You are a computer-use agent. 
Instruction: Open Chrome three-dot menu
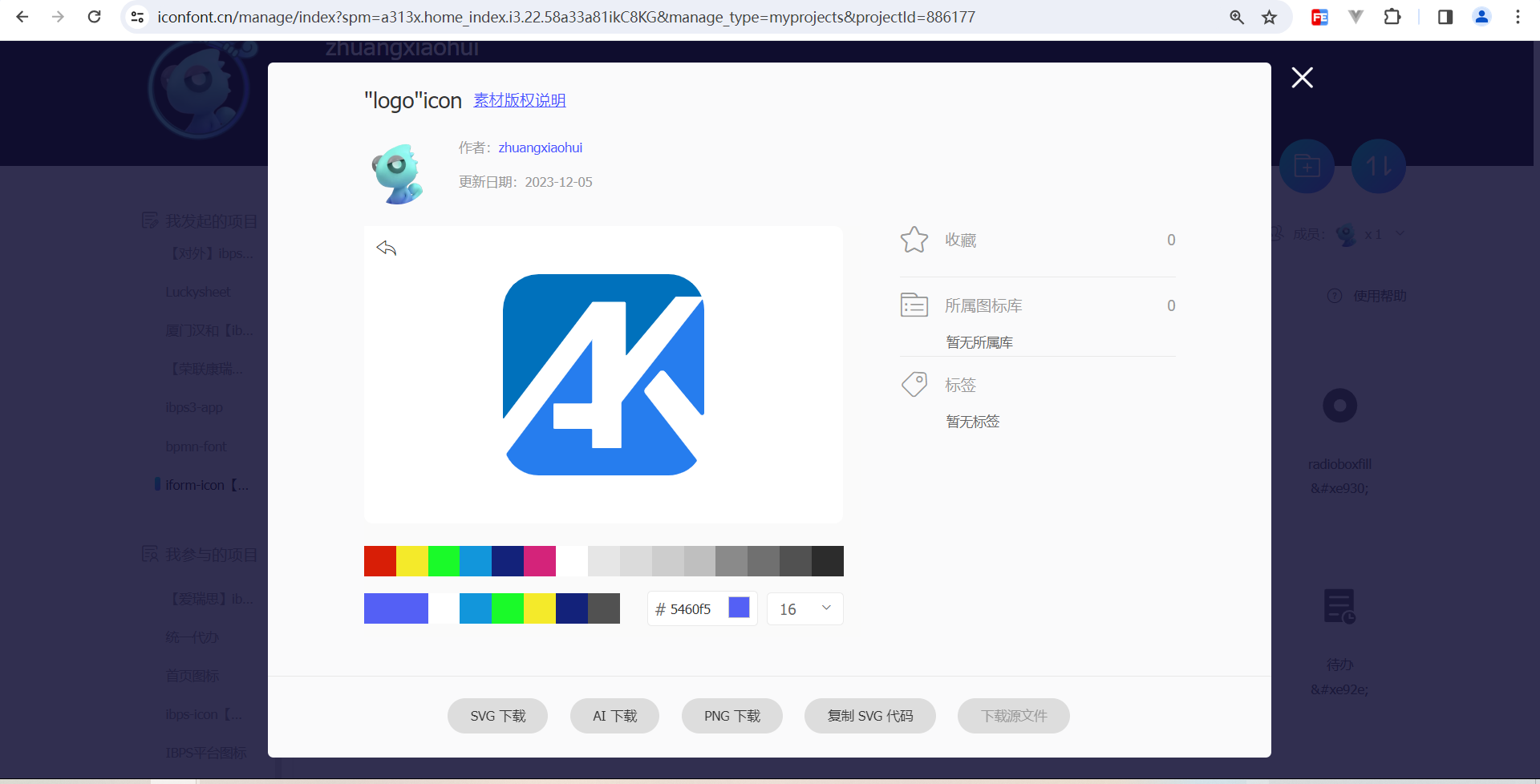[1518, 17]
